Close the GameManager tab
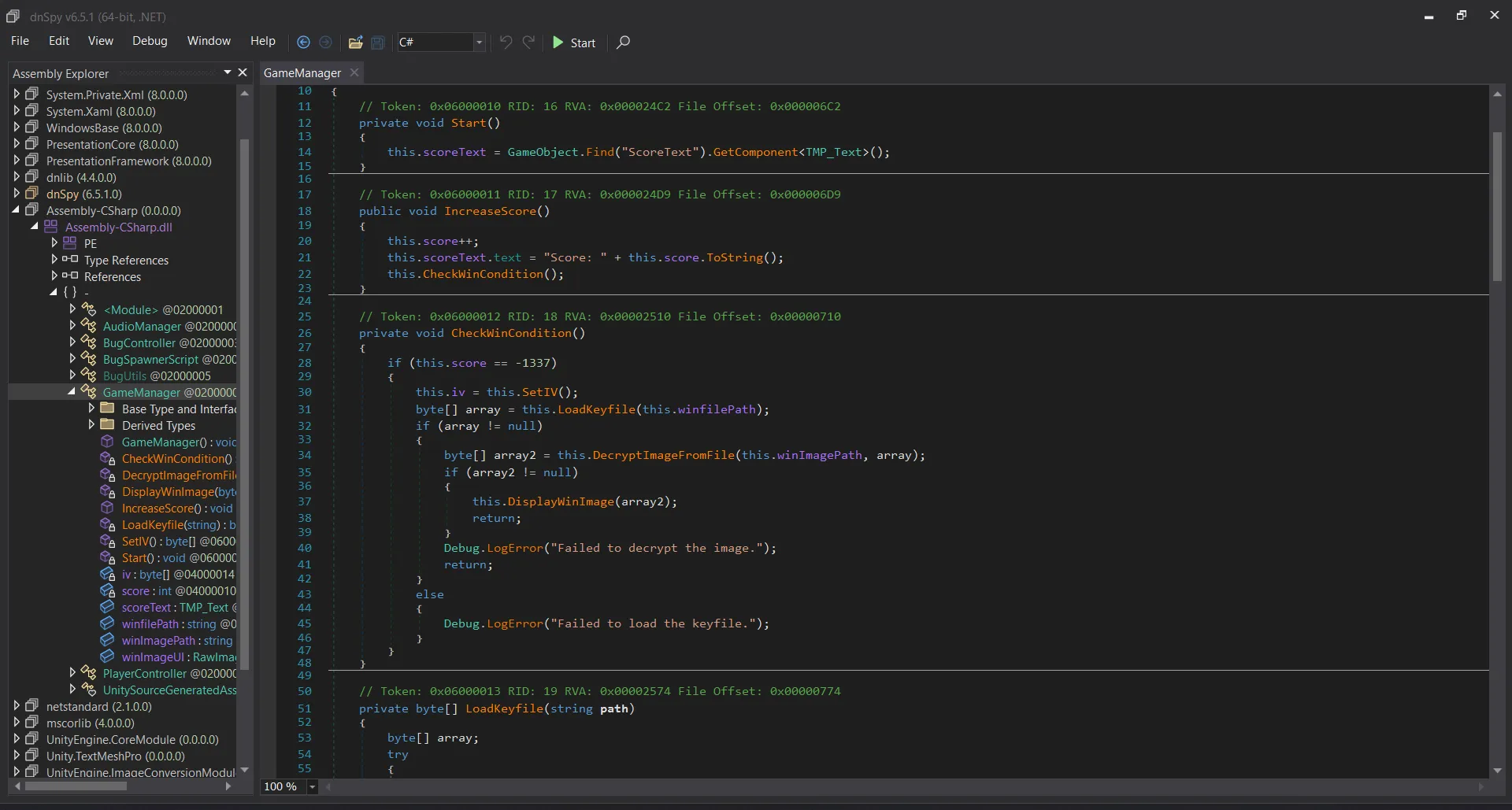 [x=354, y=72]
